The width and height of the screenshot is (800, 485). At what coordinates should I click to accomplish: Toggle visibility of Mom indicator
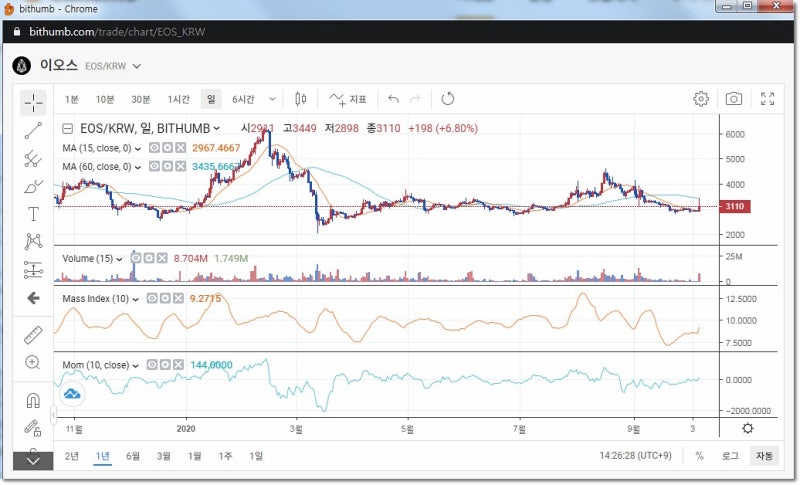coord(152,365)
